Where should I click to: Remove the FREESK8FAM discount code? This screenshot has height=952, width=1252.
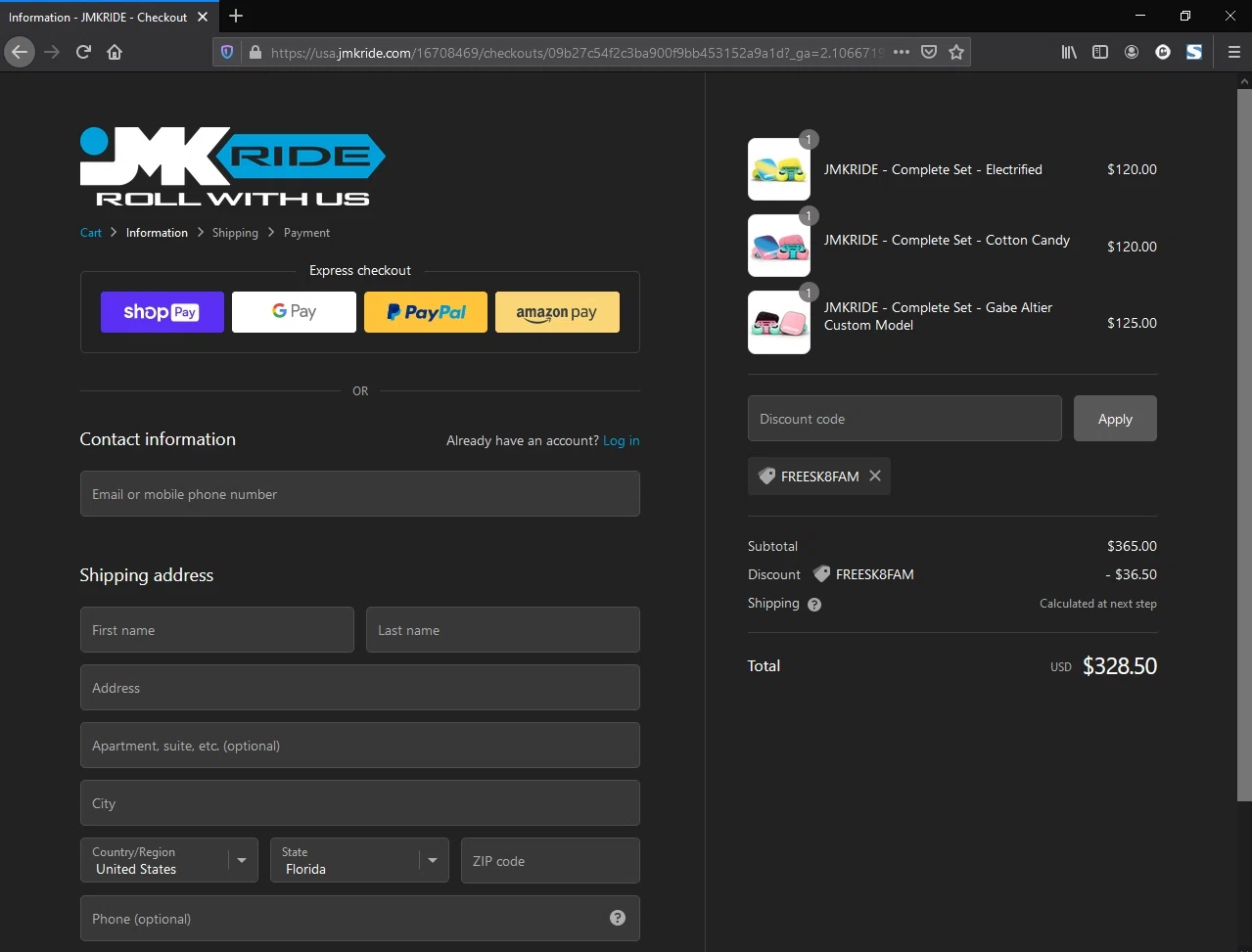click(875, 476)
